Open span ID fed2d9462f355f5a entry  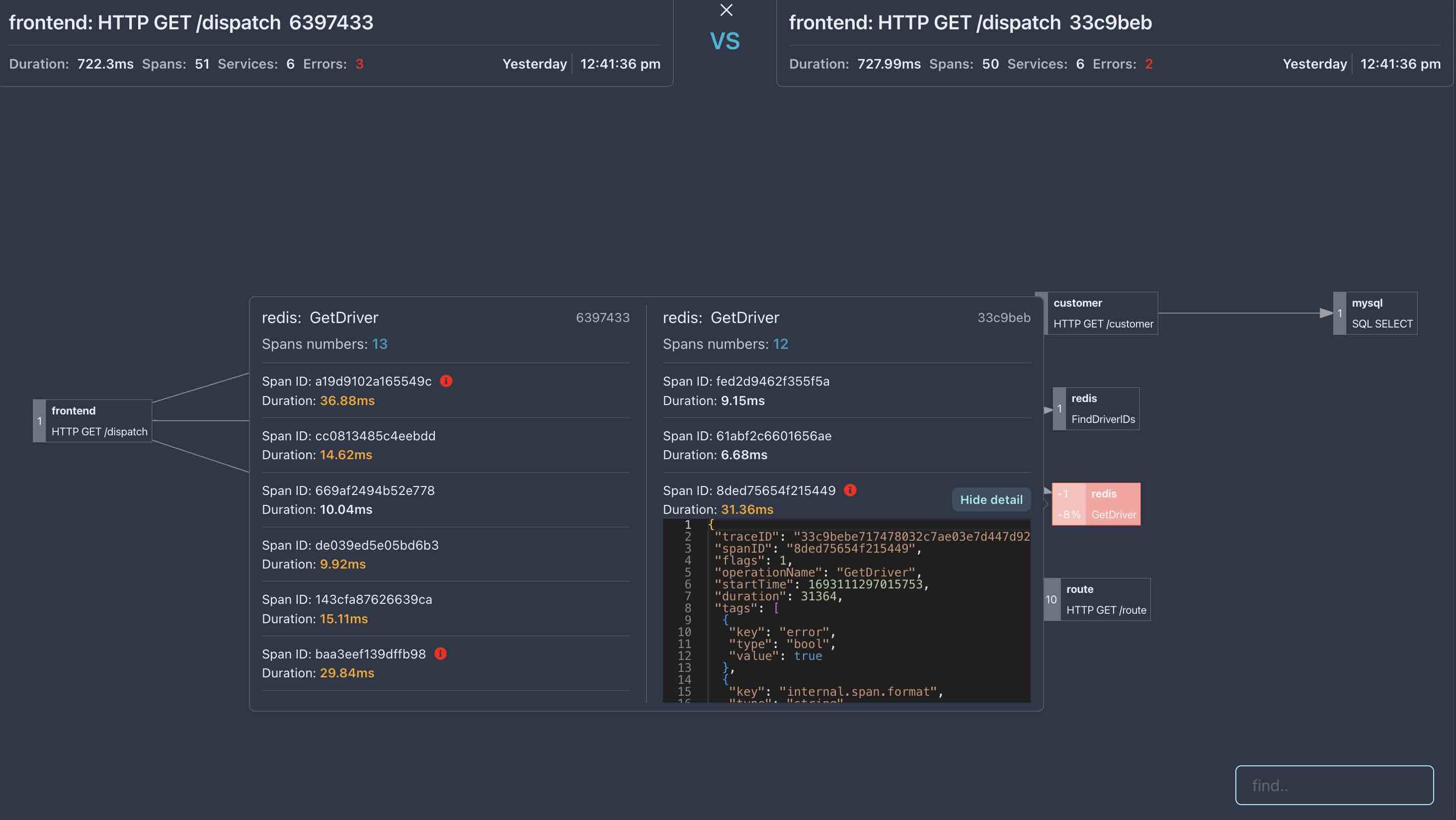[846, 391]
